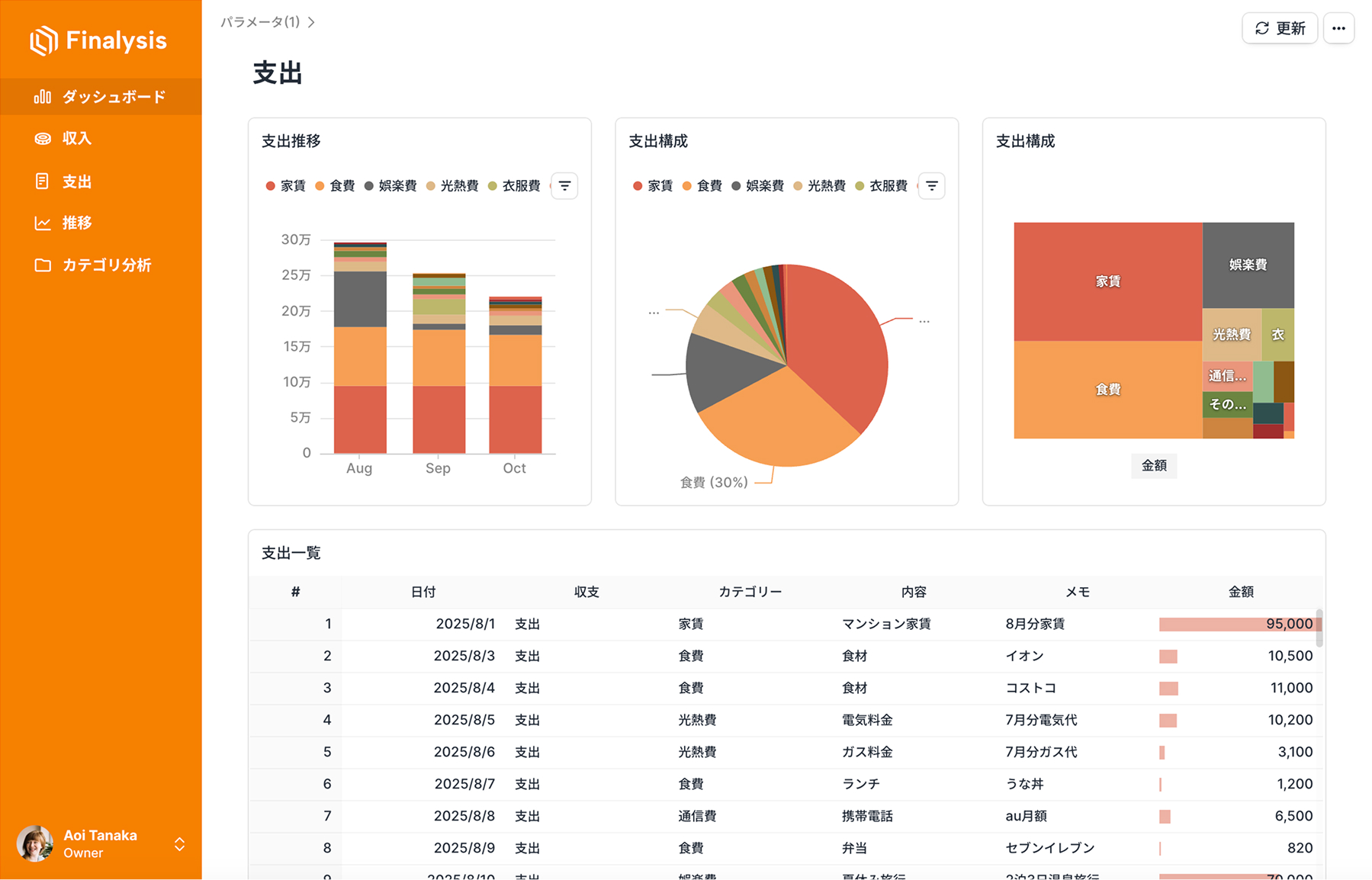Viewport: 1372px width, 880px height.
Task: Open the filter icon on 支出推移 chart
Action: pyautogui.click(x=564, y=185)
